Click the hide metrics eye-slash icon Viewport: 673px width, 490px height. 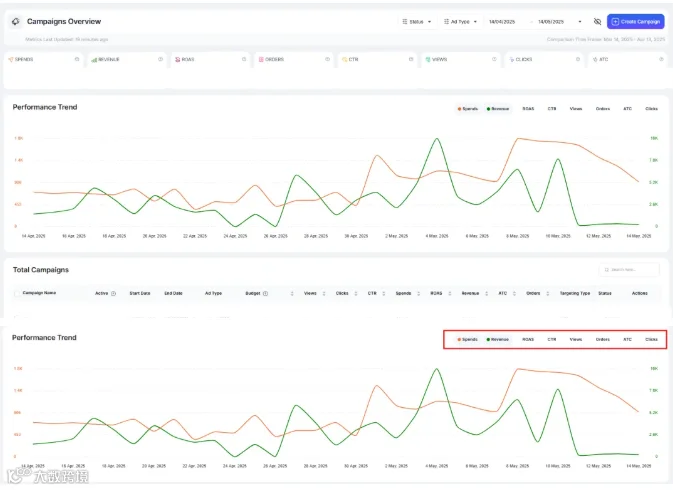coord(597,21)
